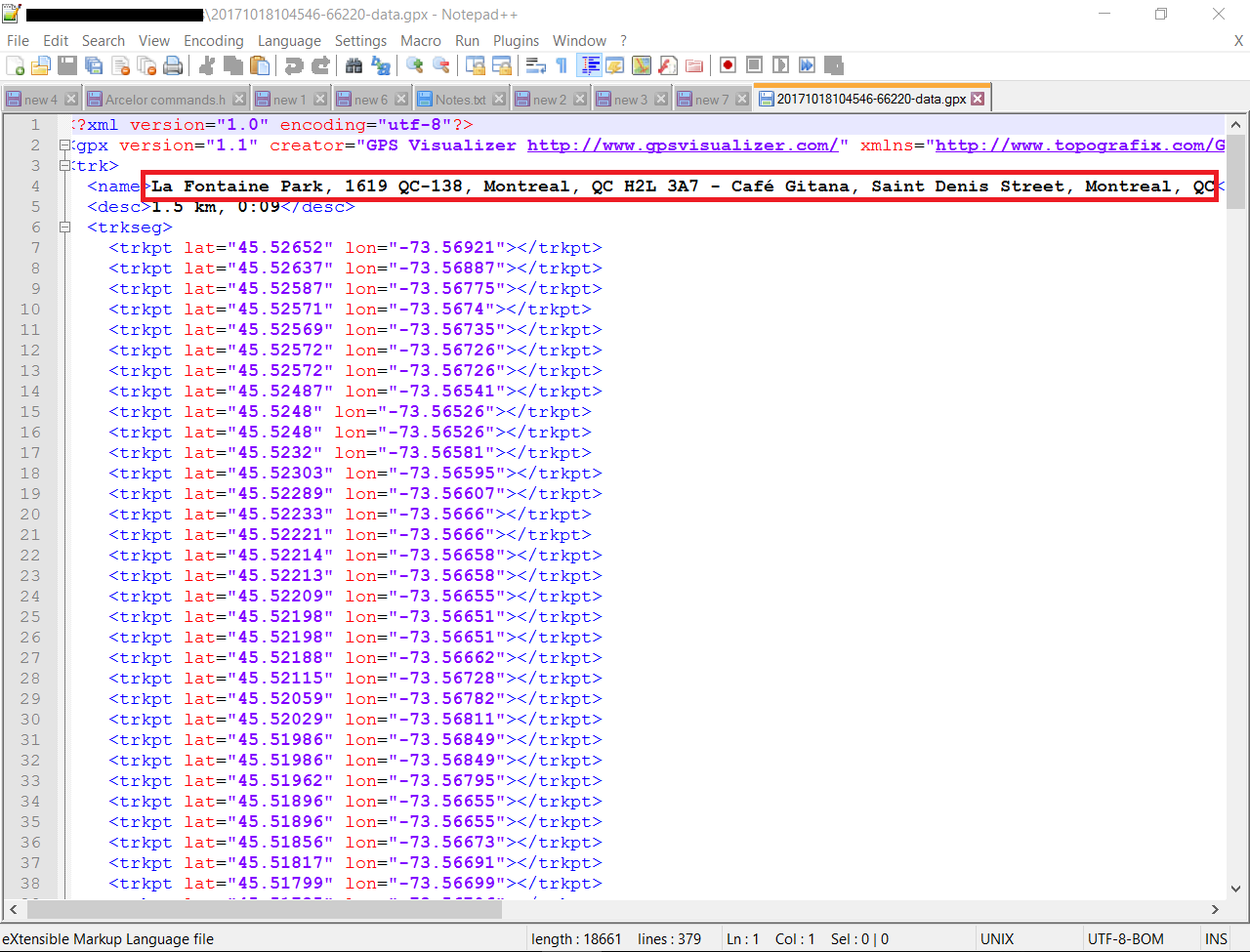Undo the last action via toolbar
The height and width of the screenshot is (952, 1250).
click(x=294, y=65)
